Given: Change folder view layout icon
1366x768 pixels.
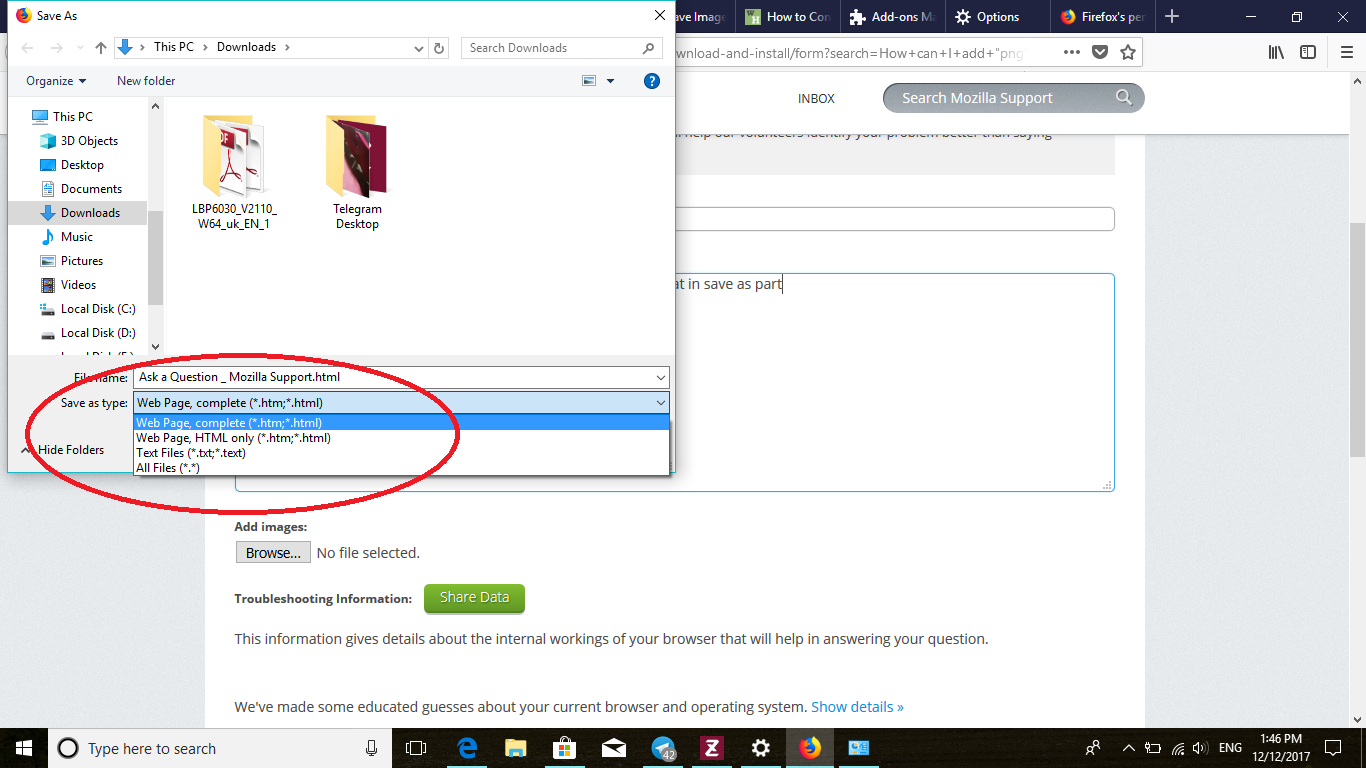Looking at the screenshot, I should (589, 81).
